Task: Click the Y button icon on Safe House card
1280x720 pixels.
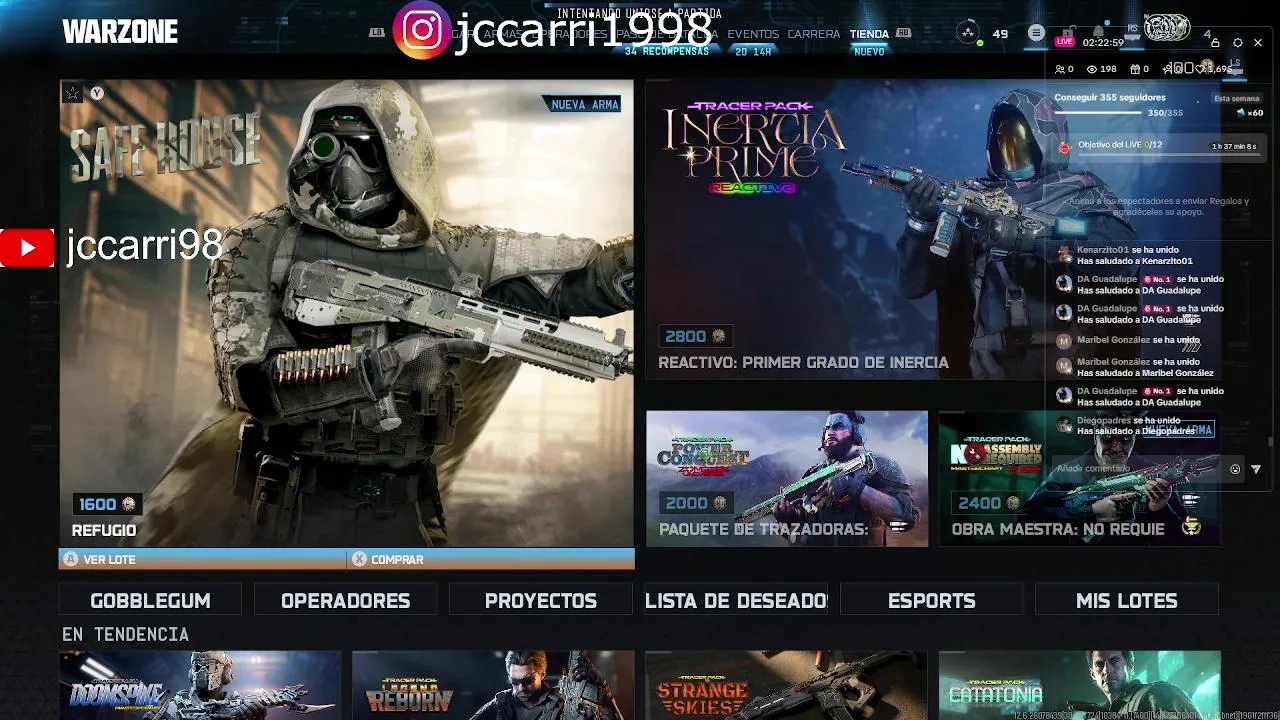Action: pyautogui.click(x=97, y=93)
